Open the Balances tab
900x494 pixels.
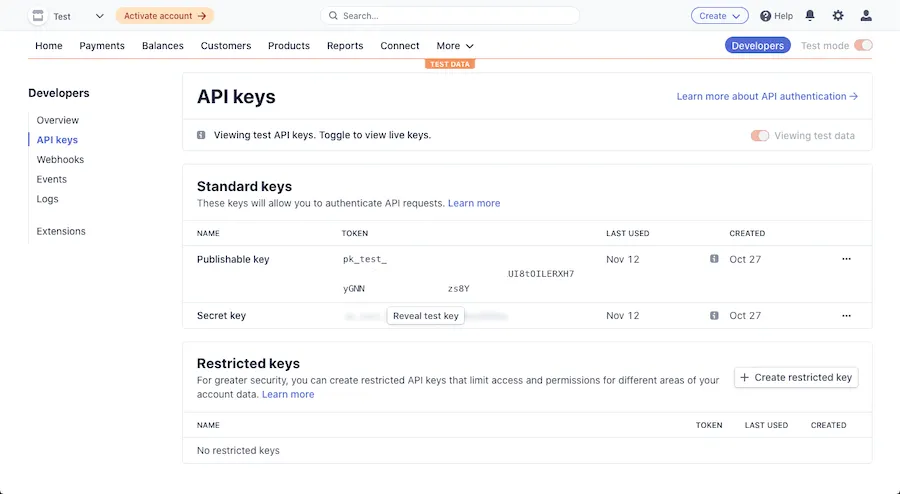tap(162, 45)
